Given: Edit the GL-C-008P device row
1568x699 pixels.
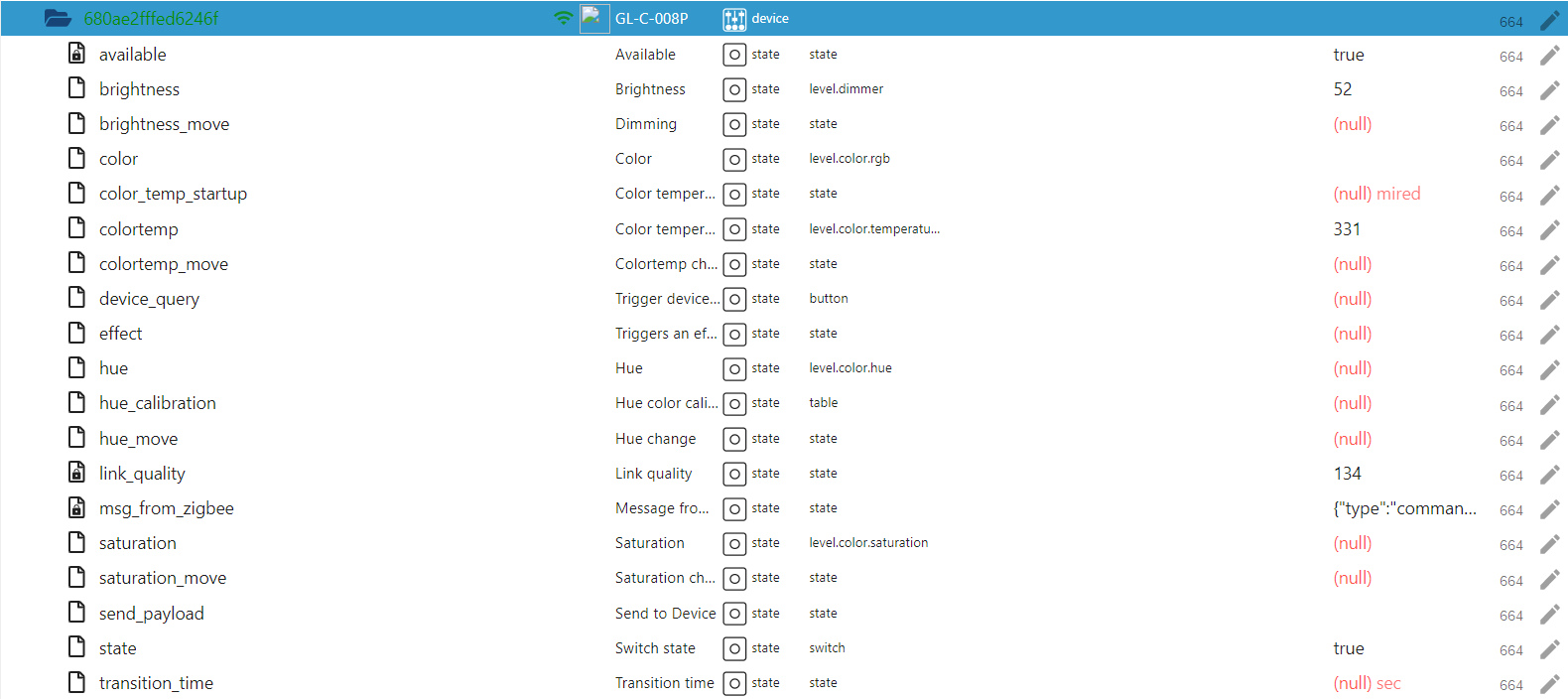Looking at the screenshot, I should 1549,20.
